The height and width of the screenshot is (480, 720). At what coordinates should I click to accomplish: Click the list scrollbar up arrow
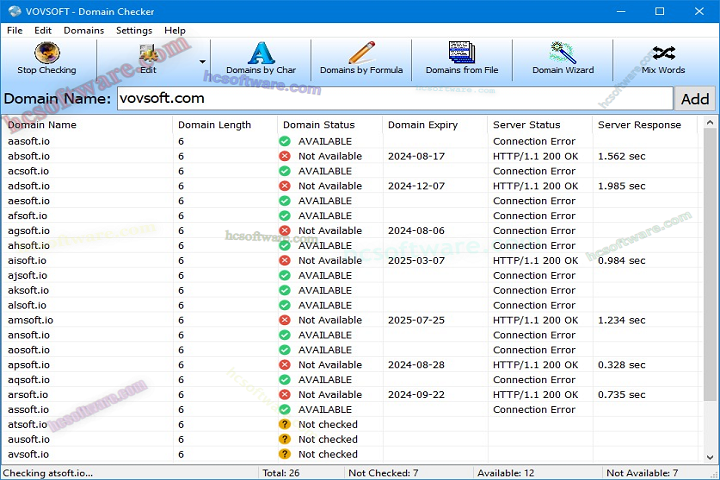(x=710, y=123)
